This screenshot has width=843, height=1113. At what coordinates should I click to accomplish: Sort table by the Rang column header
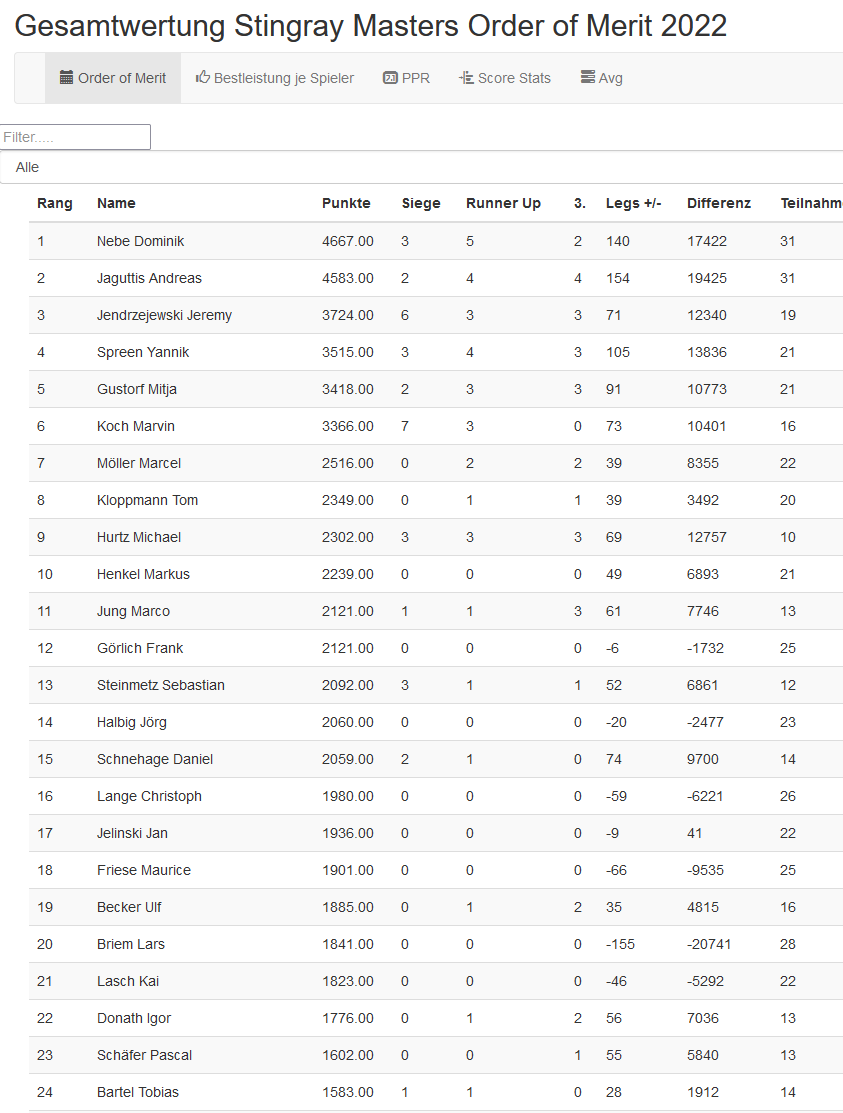pos(55,203)
